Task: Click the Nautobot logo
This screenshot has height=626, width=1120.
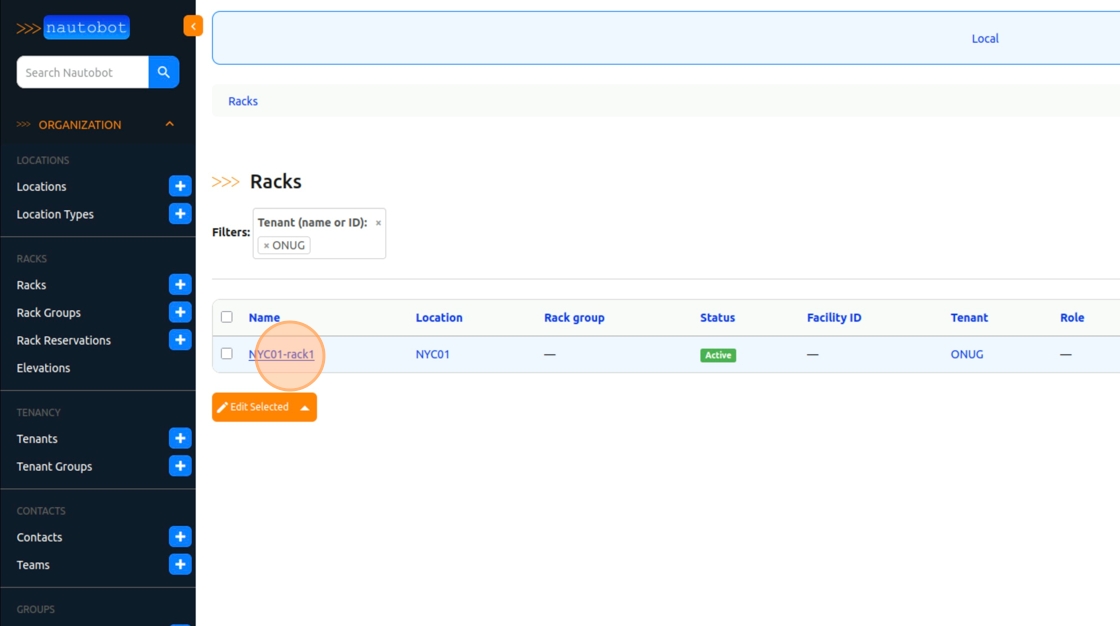Action: click(73, 27)
